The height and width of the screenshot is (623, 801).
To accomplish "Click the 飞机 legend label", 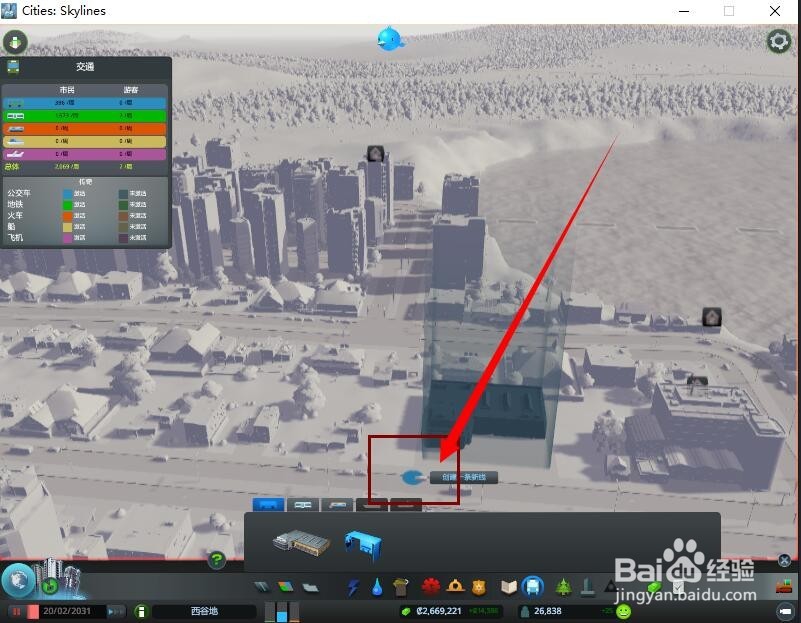I will (x=15, y=237).
